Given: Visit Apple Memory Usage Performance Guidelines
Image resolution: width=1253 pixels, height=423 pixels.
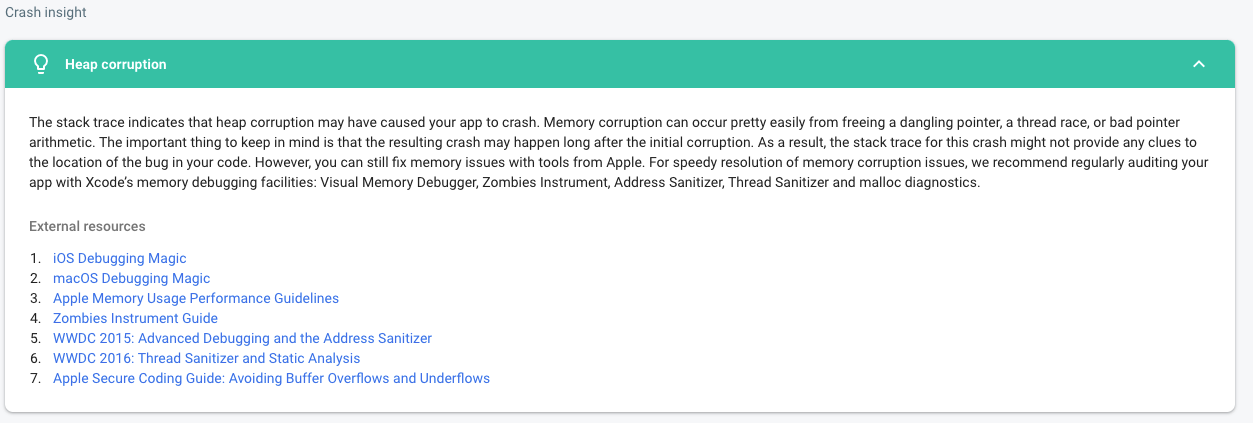Looking at the screenshot, I should click(196, 298).
